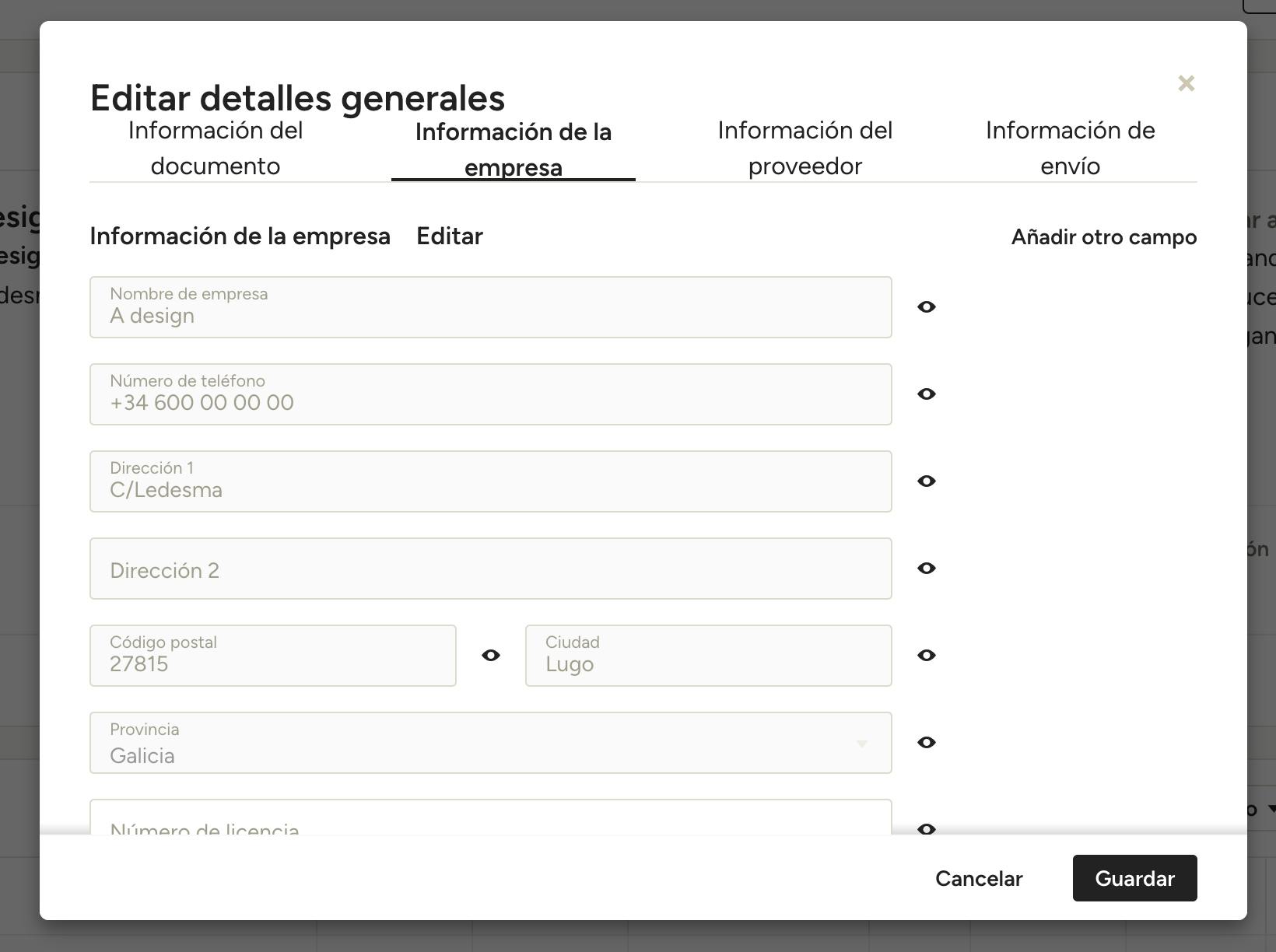The image size is (1276, 952).
Task: Toggle eye icon for Número de licencia
Action: coord(926,828)
